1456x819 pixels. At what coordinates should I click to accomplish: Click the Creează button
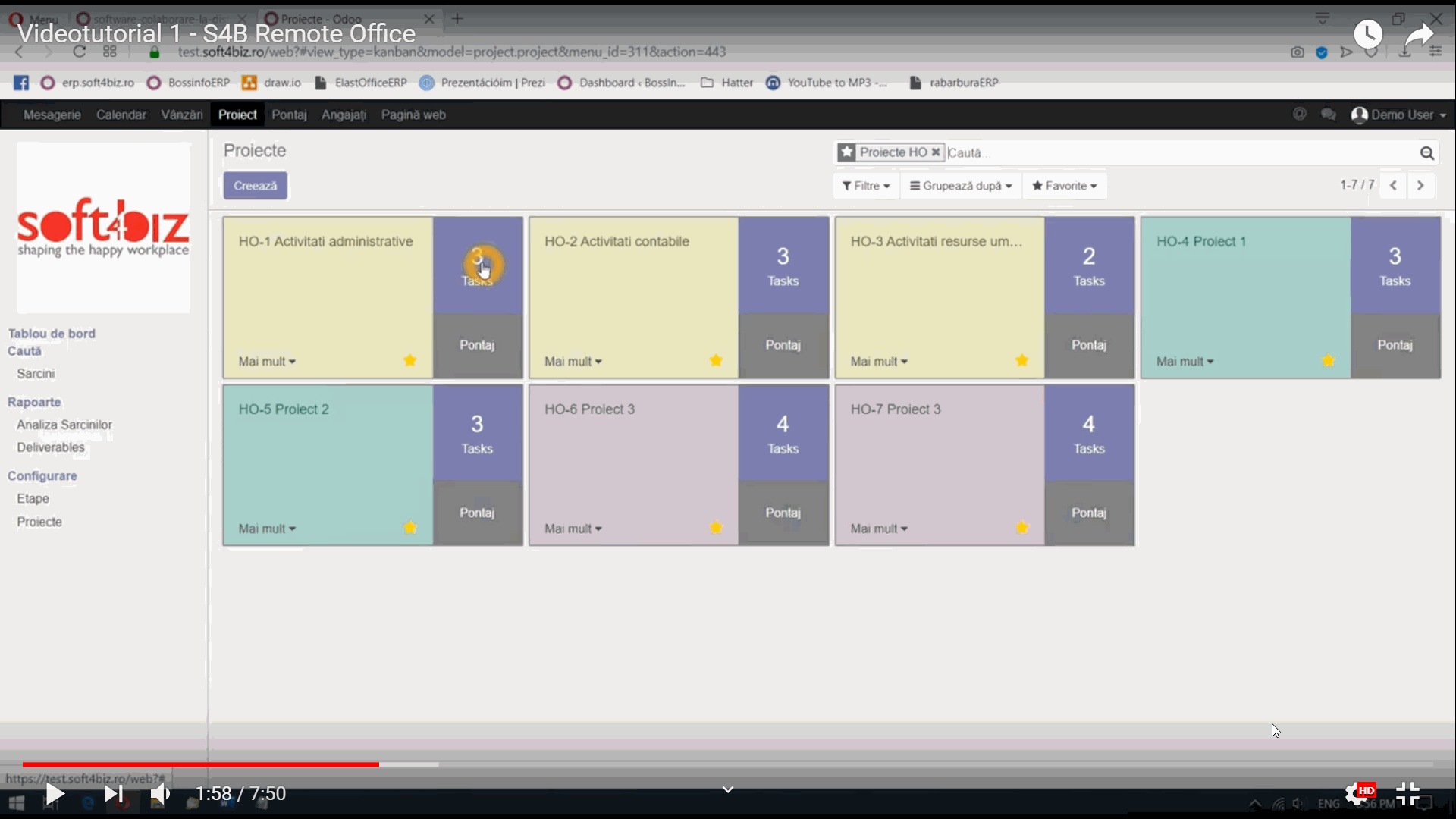tap(255, 186)
